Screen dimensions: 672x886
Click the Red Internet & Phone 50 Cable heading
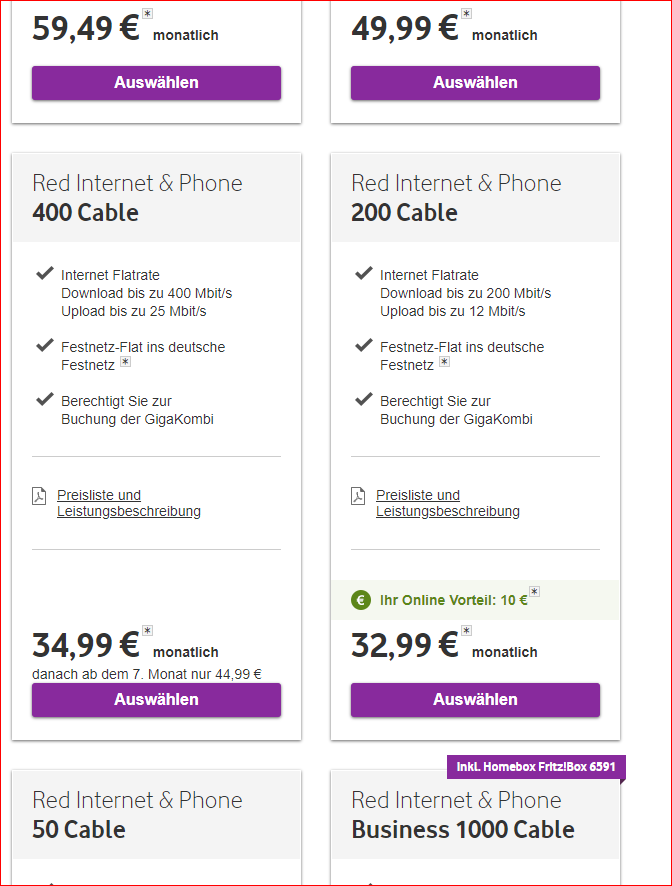(137, 814)
